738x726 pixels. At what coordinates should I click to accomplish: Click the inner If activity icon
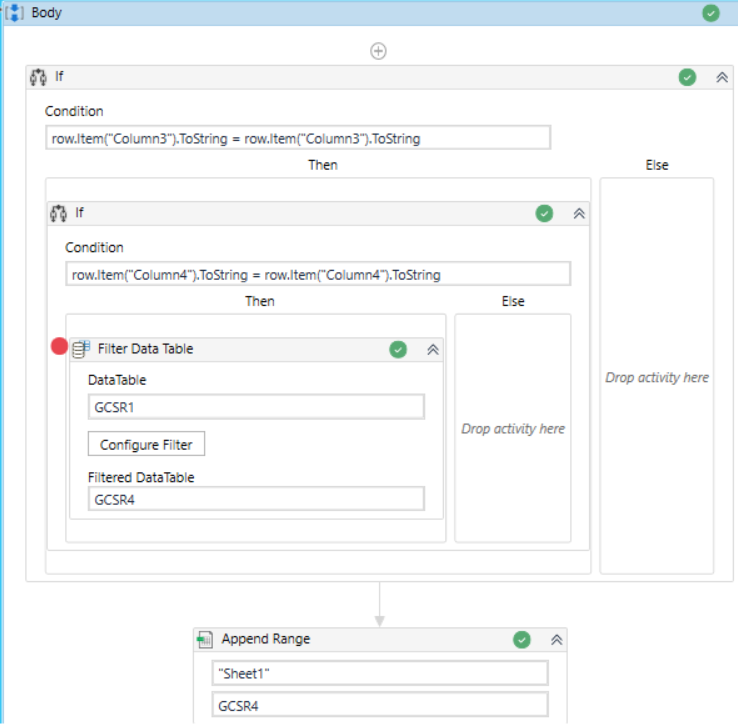tap(59, 213)
